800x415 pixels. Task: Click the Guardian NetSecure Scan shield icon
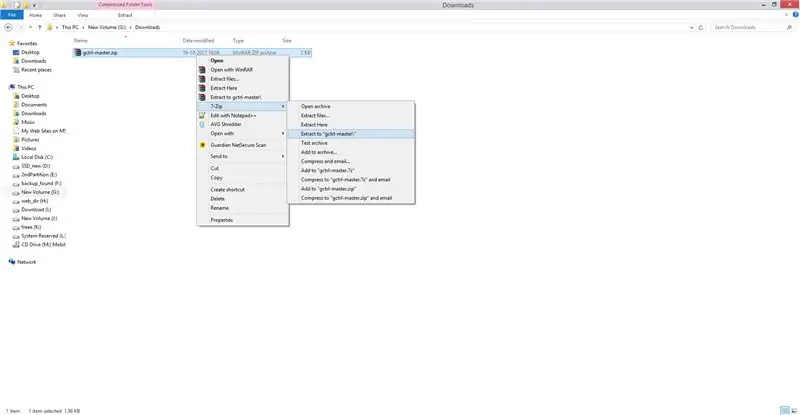pyautogui.click(x=202, y=145)
